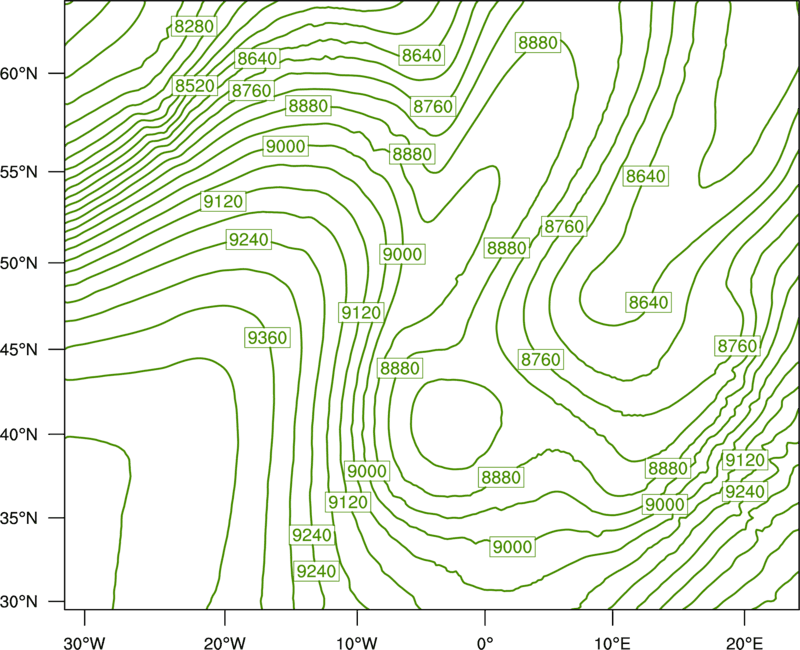Click the 35°N latitude axis label

pos(19,518)
